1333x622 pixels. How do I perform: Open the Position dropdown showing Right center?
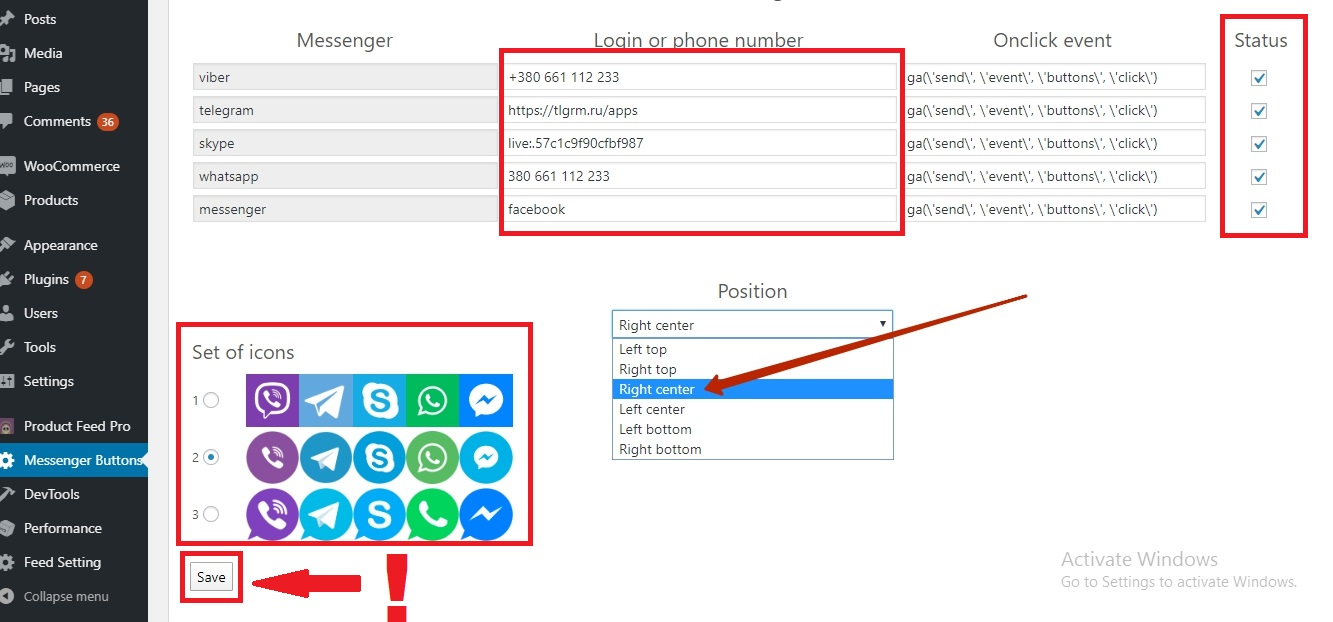pos(752,325)
